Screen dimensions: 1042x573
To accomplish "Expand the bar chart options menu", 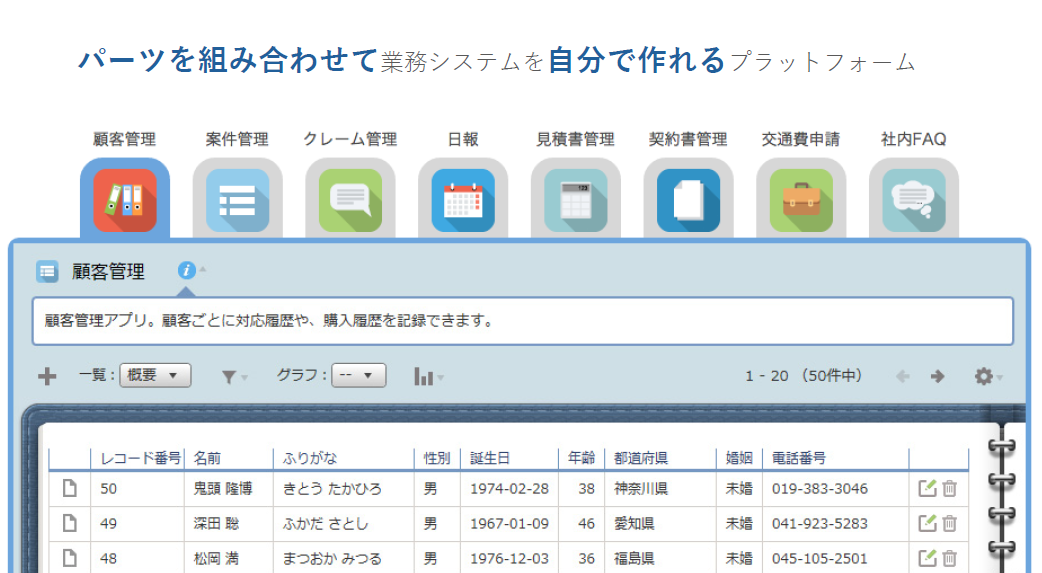I will pos(428,377).
